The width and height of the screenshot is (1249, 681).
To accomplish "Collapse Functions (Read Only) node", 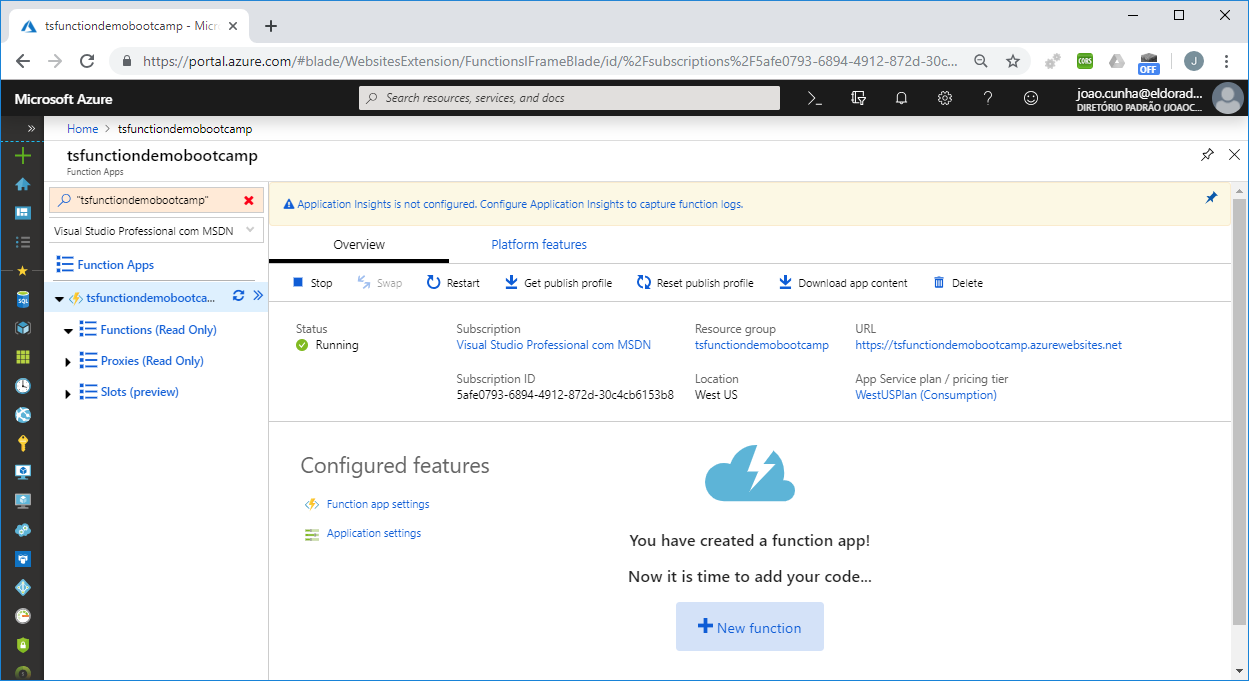I will (x=69, y=330).
